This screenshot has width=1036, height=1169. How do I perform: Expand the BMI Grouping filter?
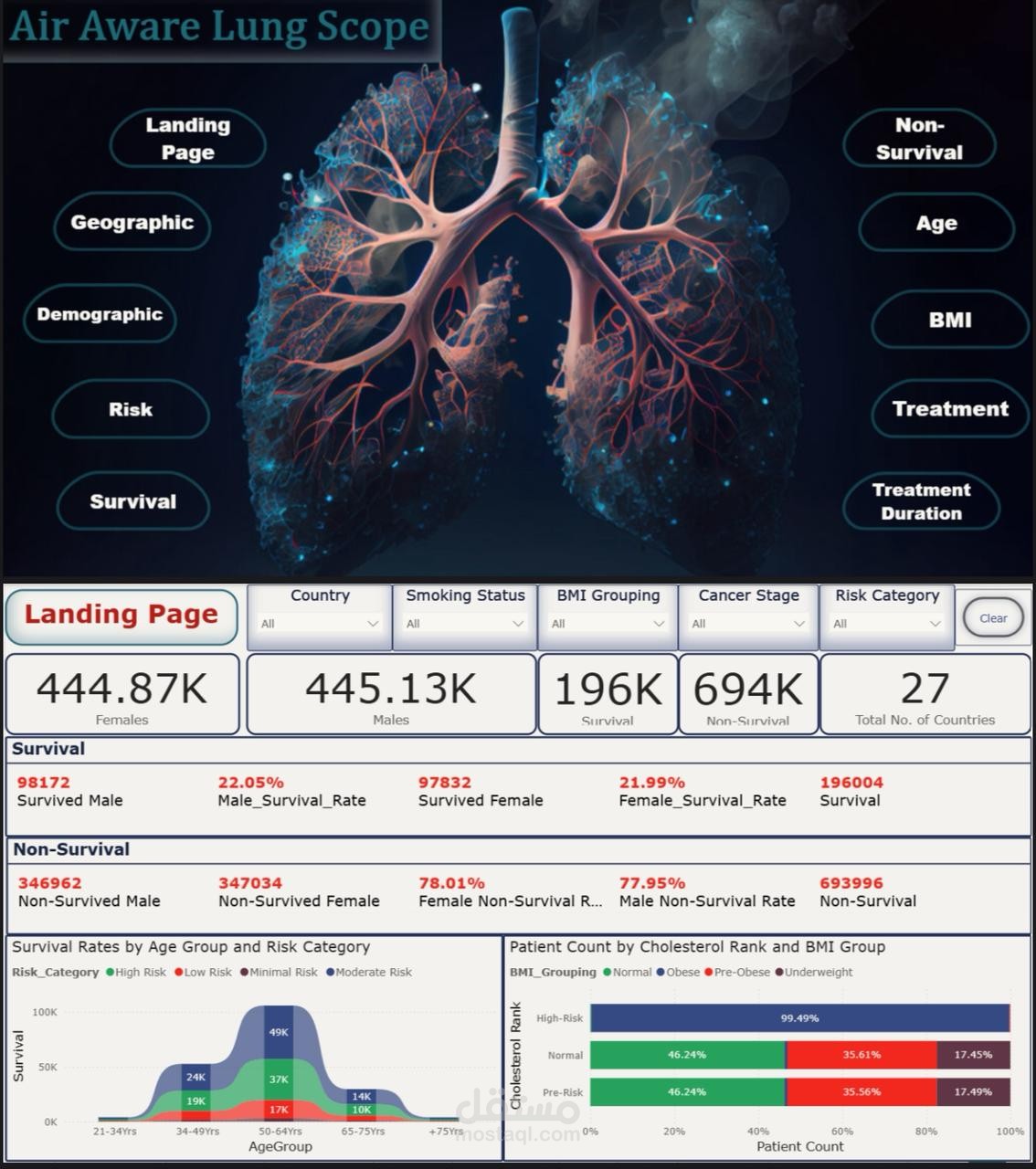click(x=608, y=624)
